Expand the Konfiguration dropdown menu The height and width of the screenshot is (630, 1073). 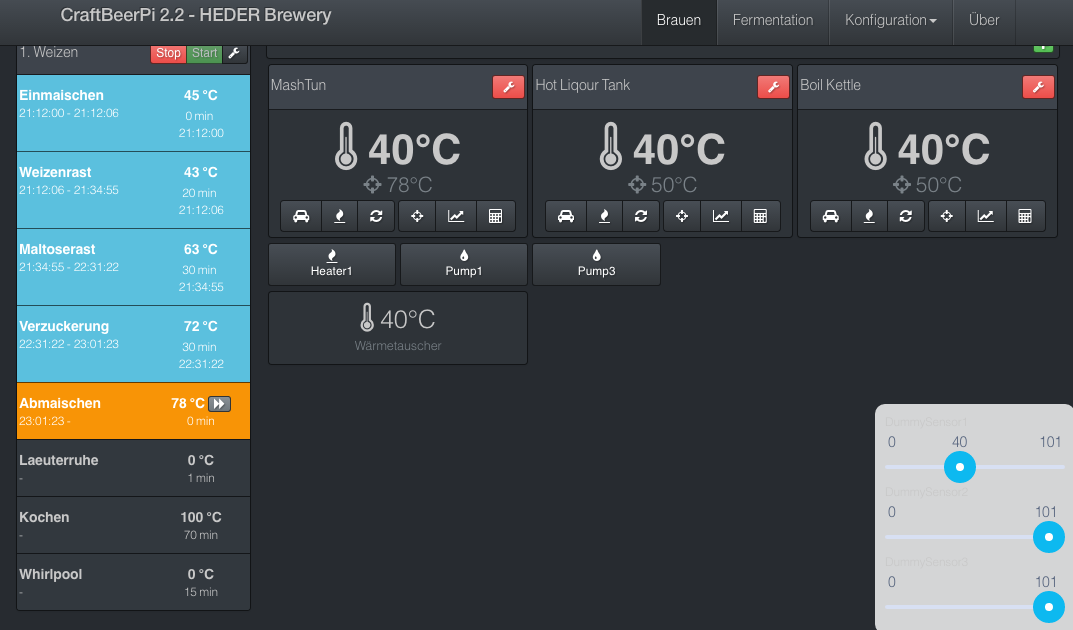[890, 20]
